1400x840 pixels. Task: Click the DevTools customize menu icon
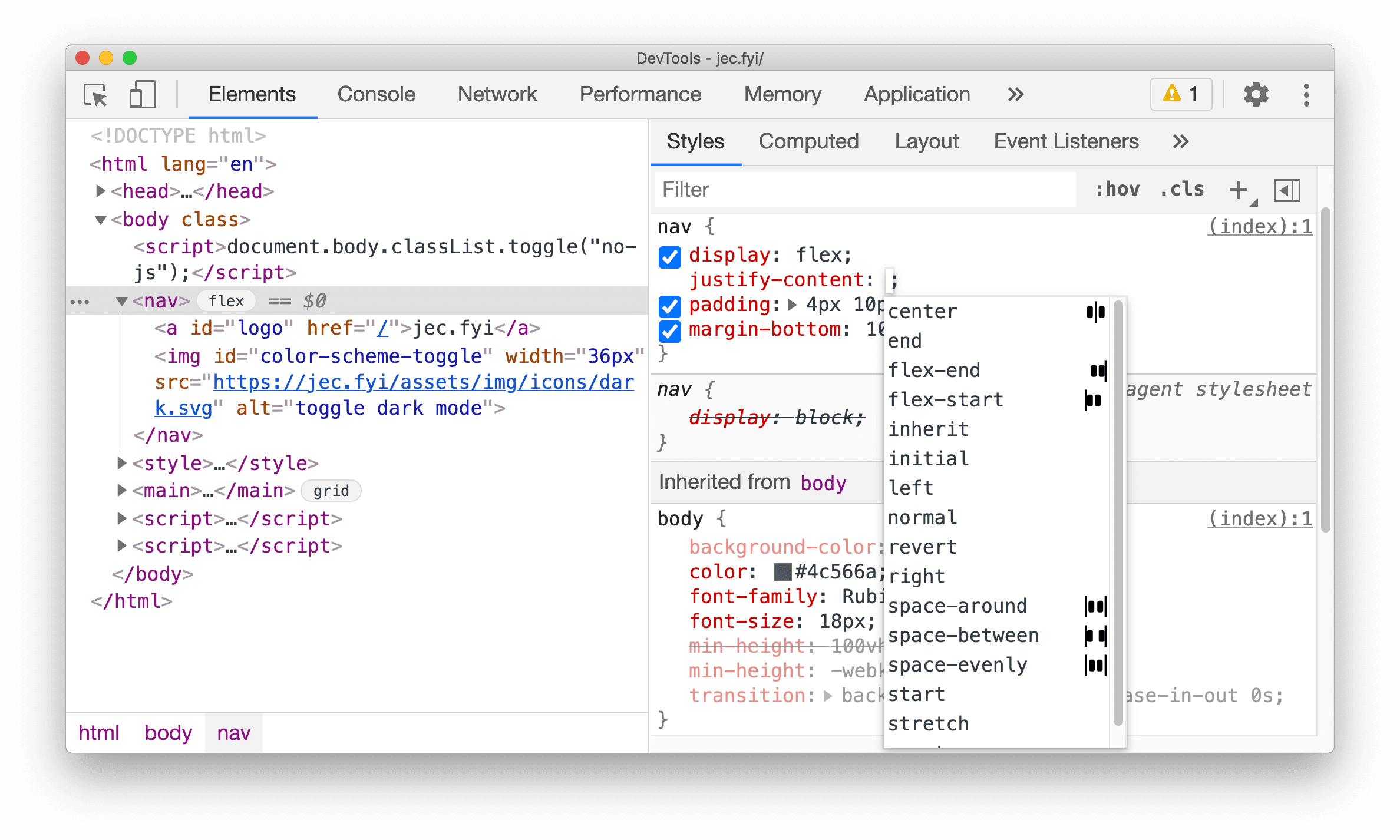[1307, 95]
